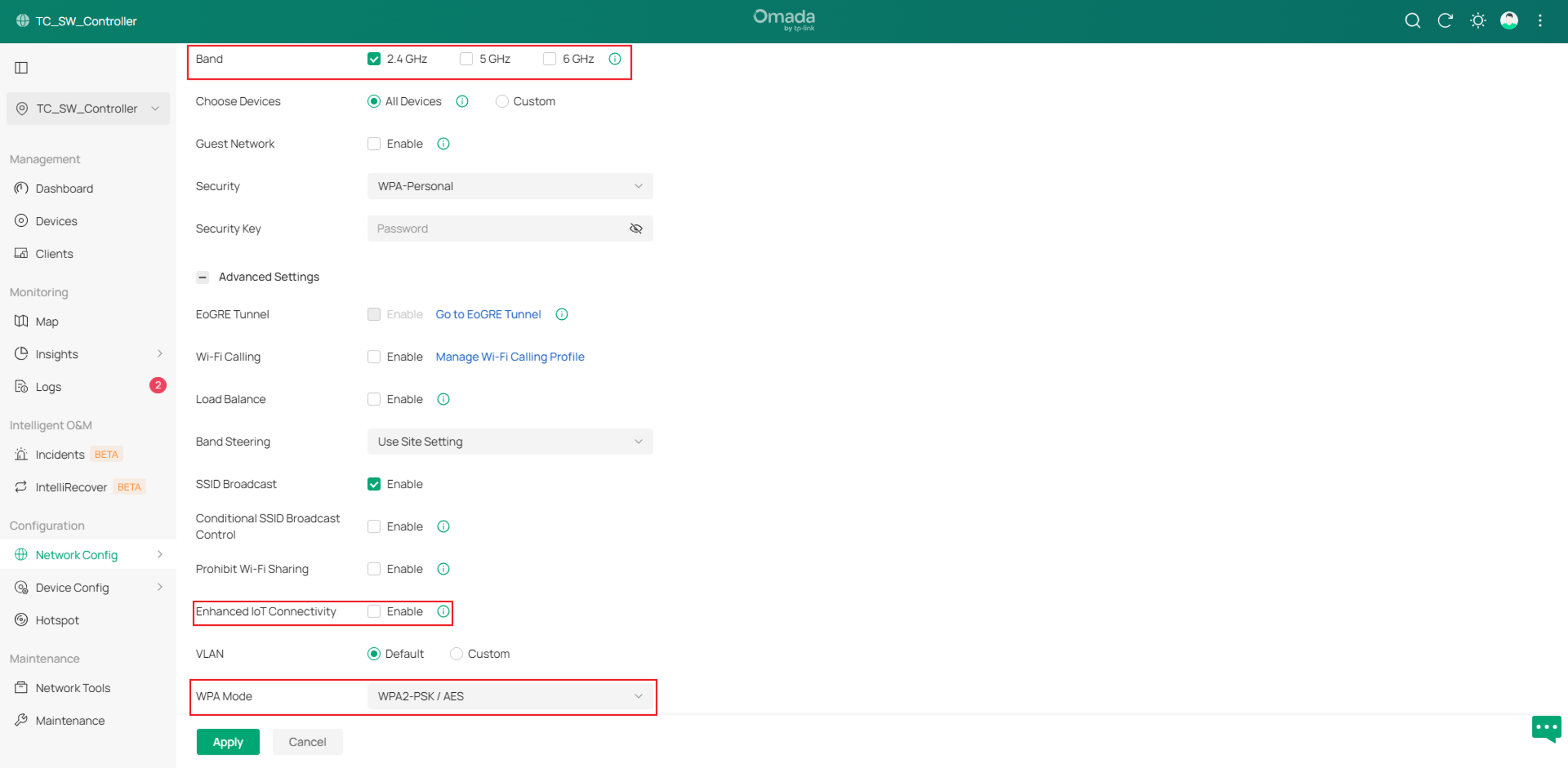Open the three-dot more options menu
Viewport: 1568px width, 768px height.
(x=1541, y=21)
